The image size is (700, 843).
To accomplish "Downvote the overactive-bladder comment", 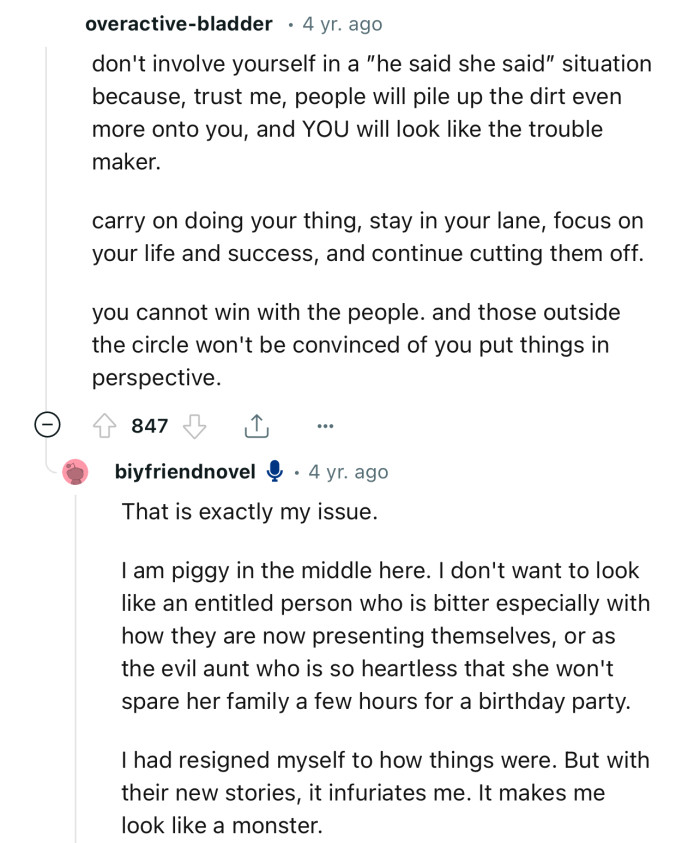I will pos(193,426).
